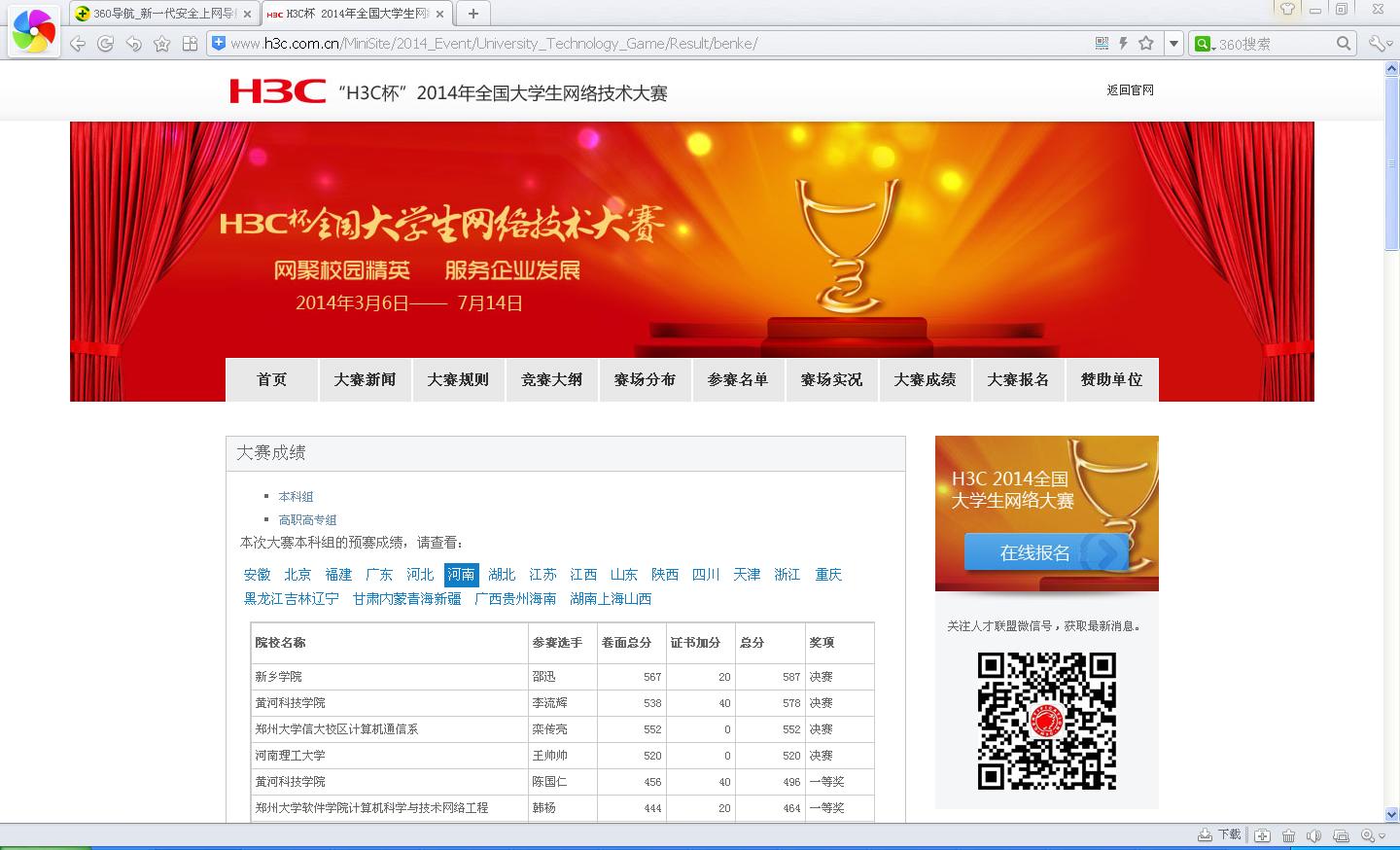Image resolution: width=1400 pixels, height=850 pixels.
Task: Open the wrench tools menu
Action: (x=1381, y=44)
